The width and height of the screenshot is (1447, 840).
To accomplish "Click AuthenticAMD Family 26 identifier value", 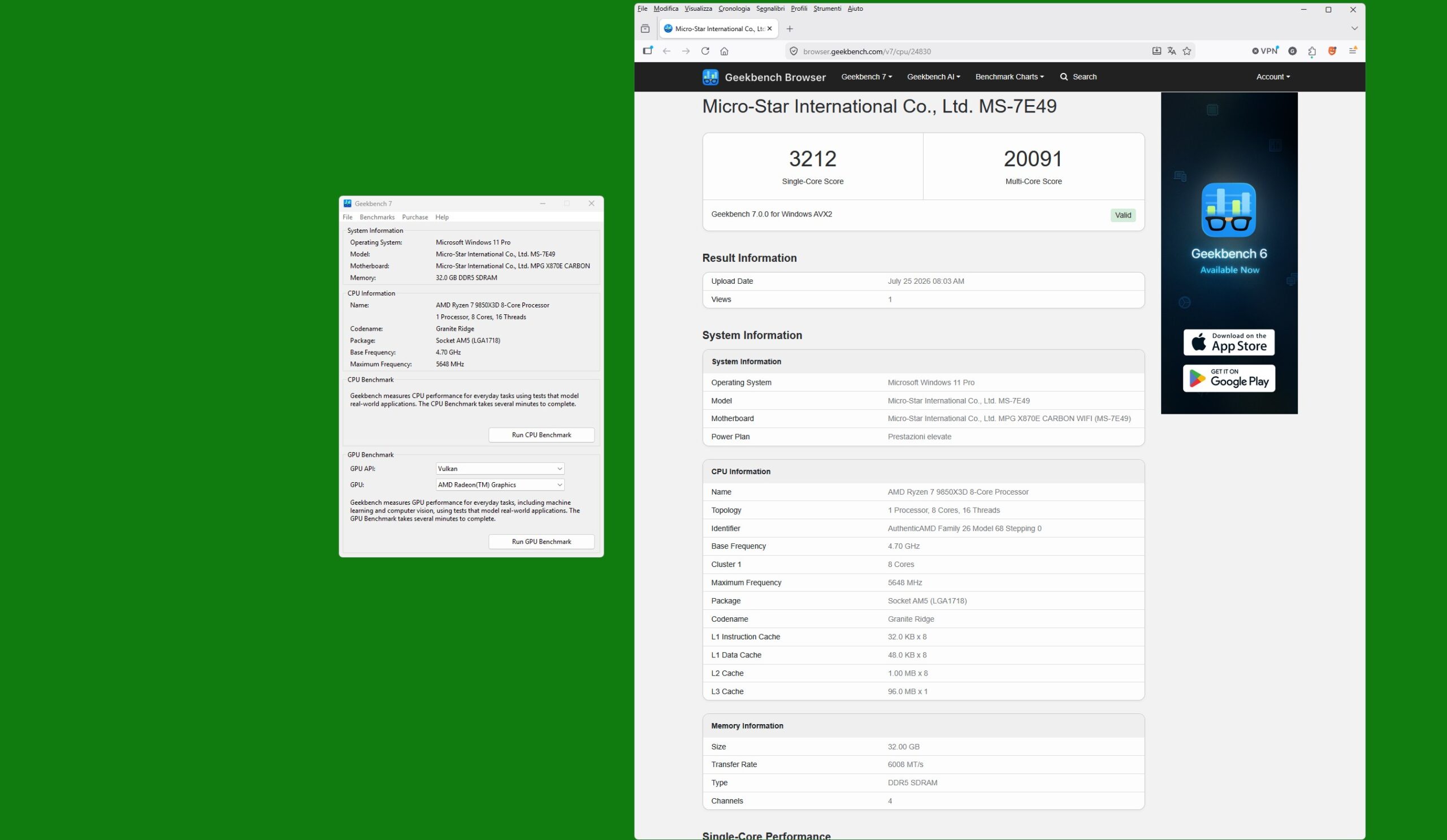I will pos(964,529).
